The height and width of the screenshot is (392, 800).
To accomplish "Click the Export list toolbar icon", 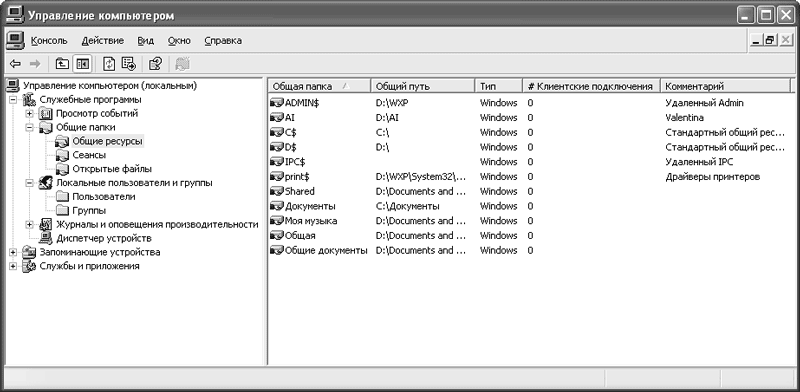I will click(129, 64).
